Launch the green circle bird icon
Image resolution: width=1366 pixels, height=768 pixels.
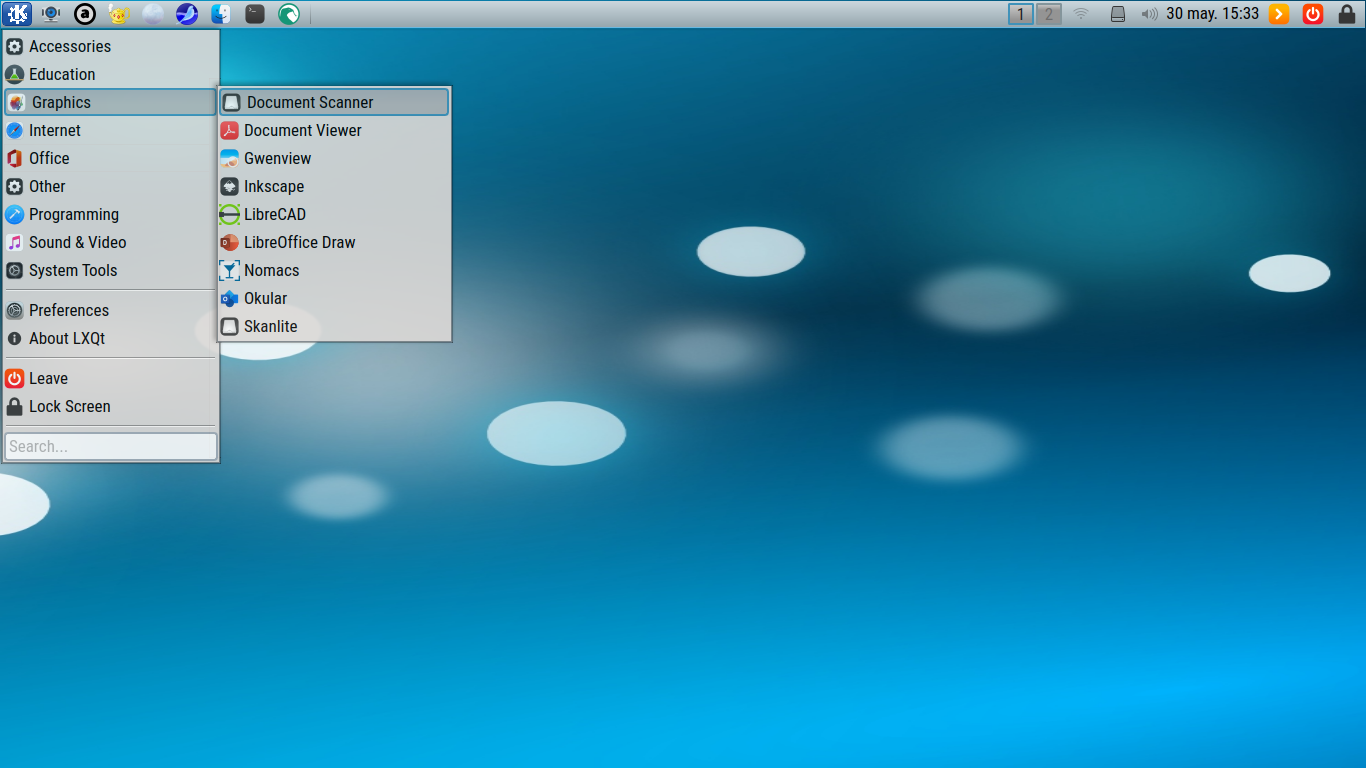click(x=289, y=14)
